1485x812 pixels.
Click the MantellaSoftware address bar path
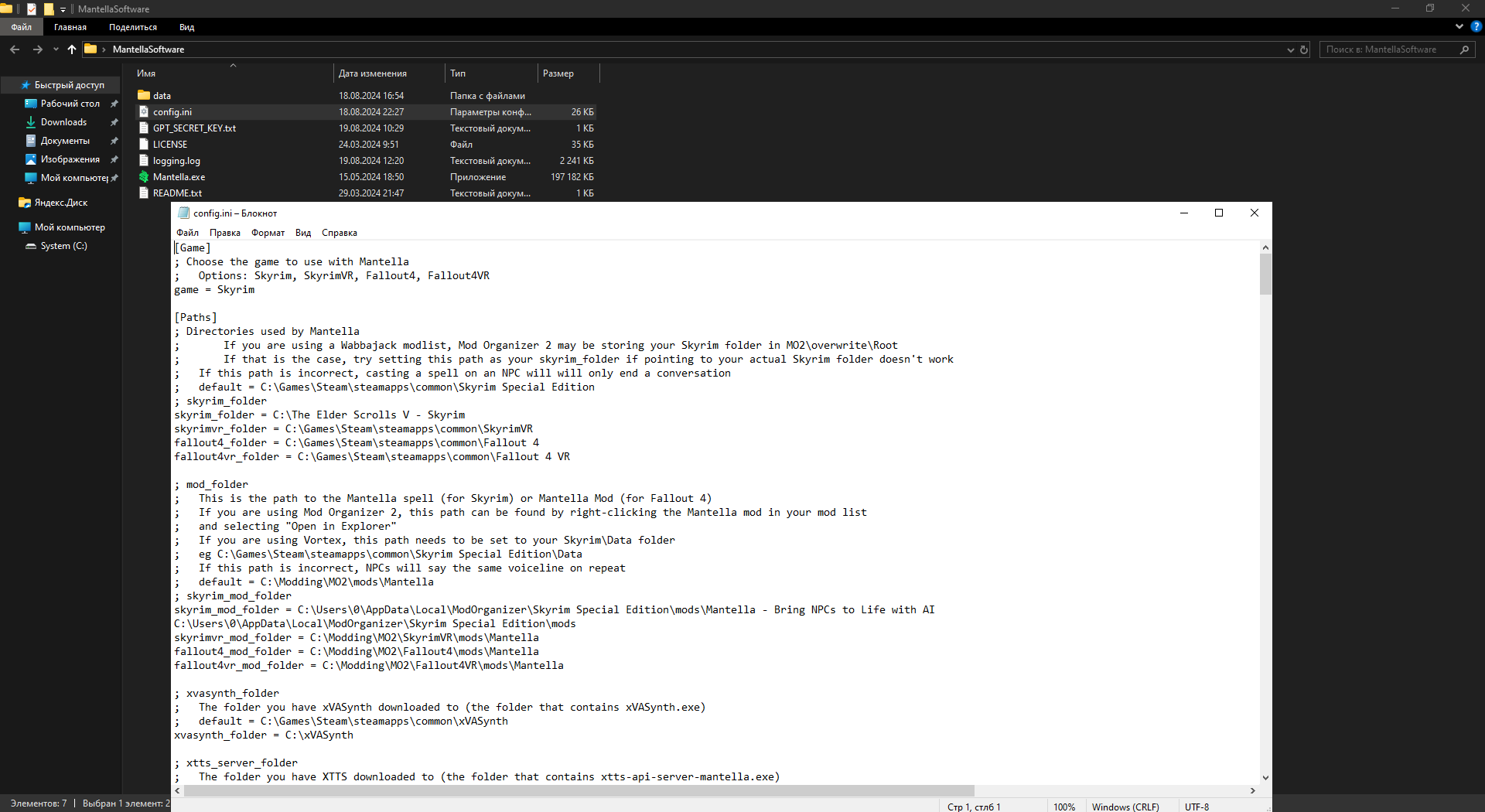tap(148, 49)
